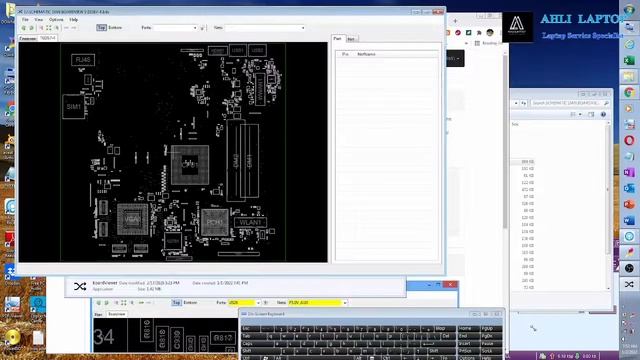Open the OBS icon in the side taskbar
The image size is (640, 360).
629,268
